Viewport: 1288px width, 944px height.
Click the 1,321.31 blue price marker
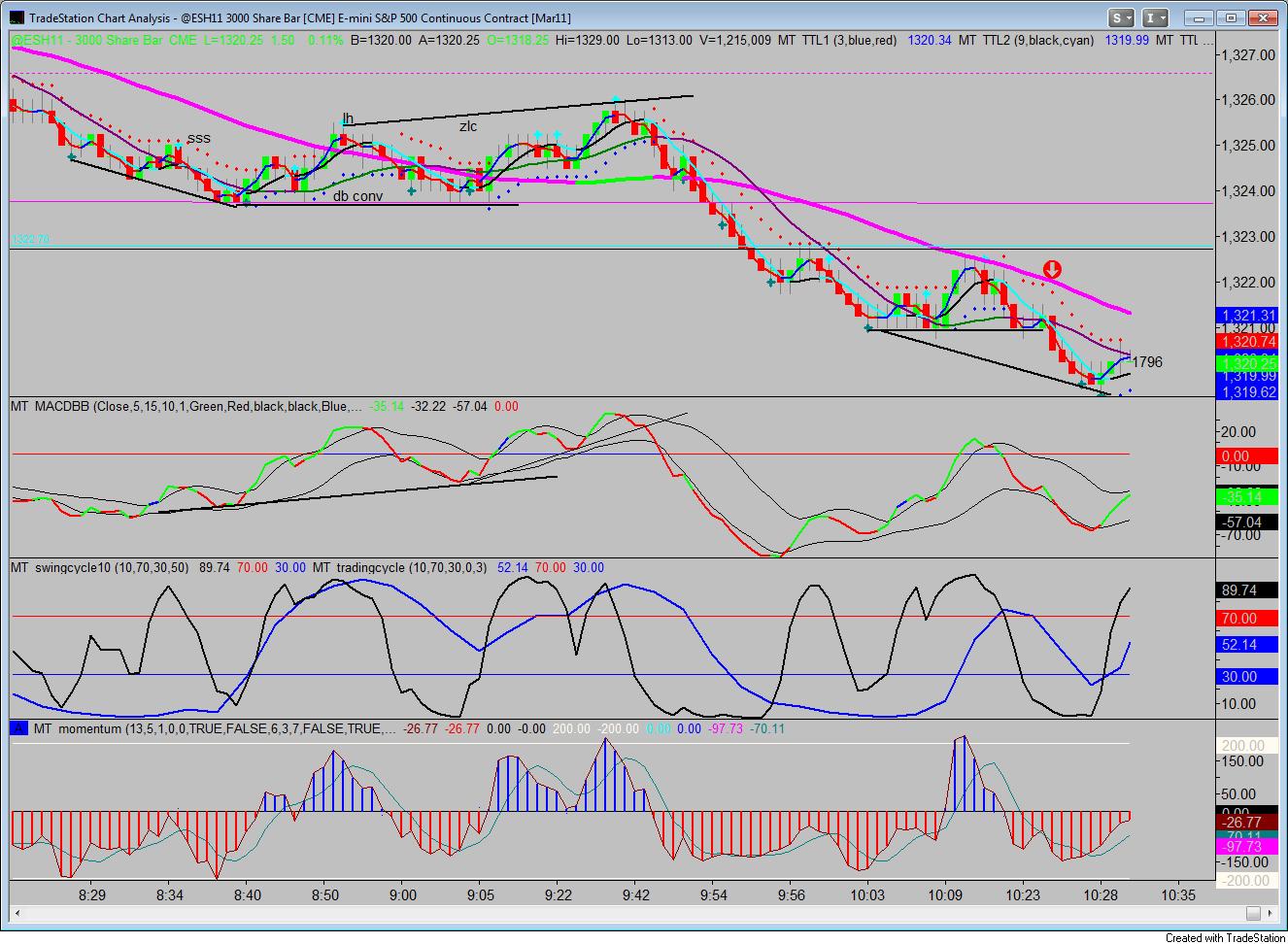(1246, 316)
